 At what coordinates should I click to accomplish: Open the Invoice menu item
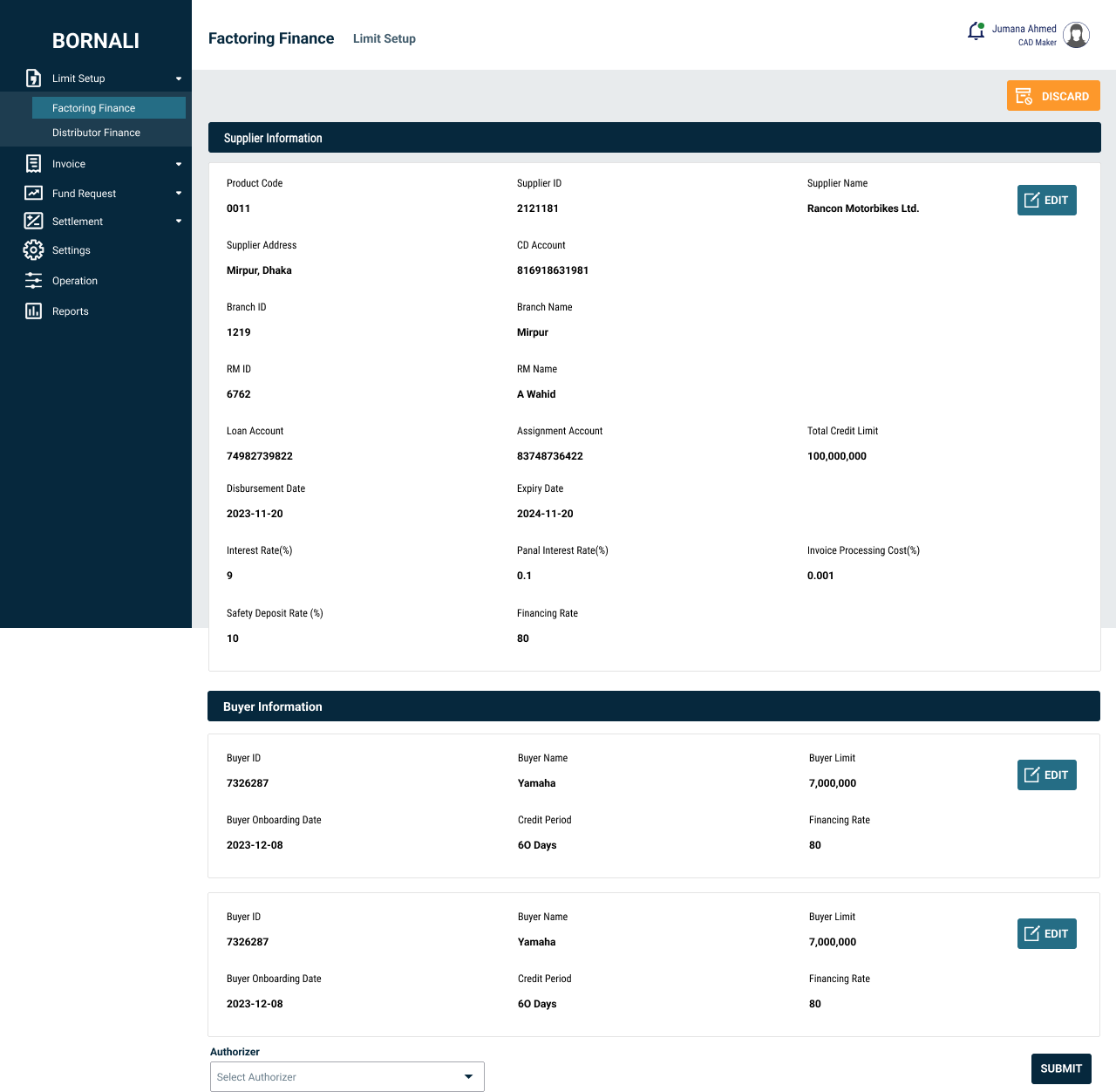click(x=69, y=164)
